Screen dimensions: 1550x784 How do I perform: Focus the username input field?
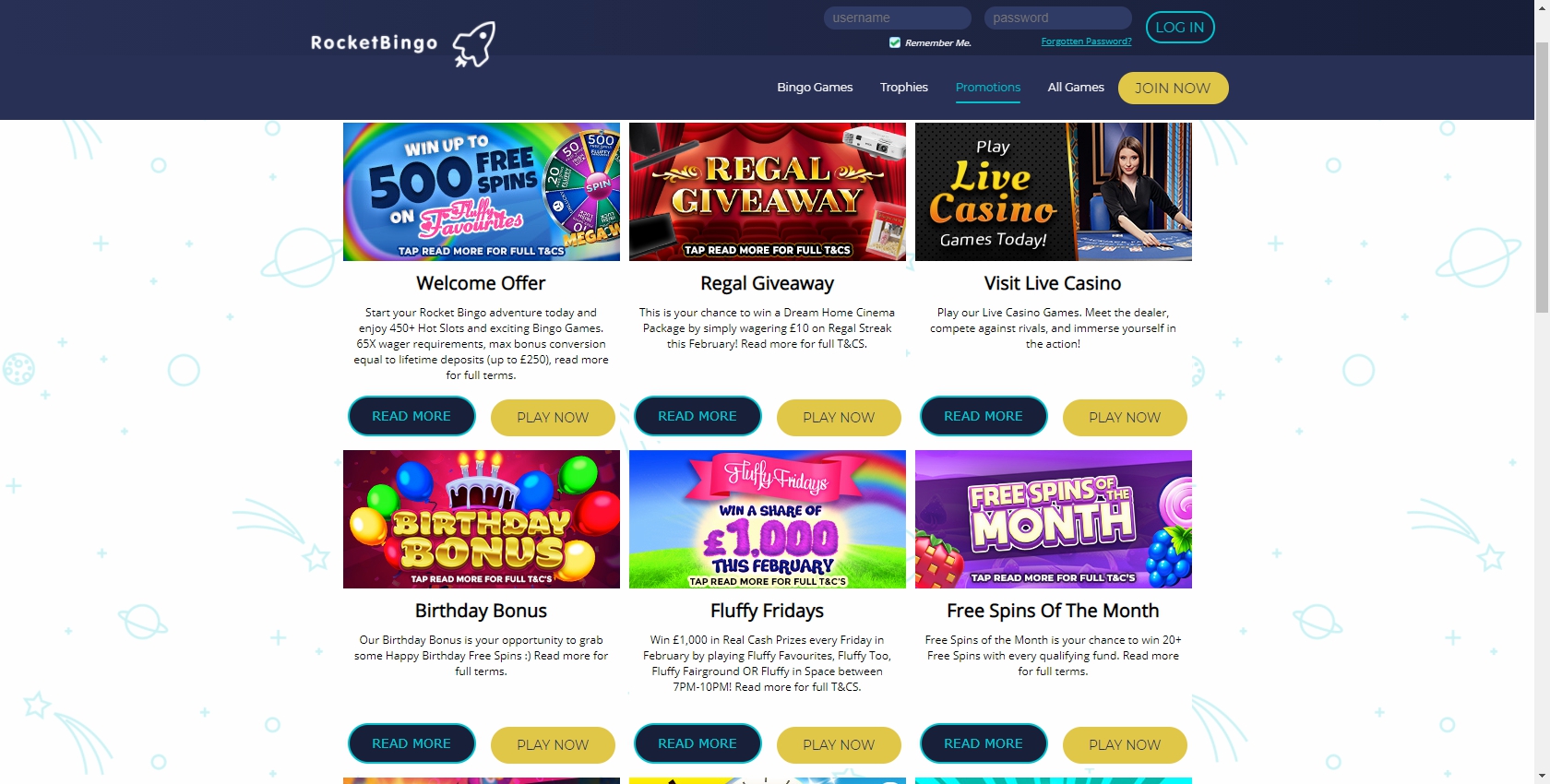click(x=897, y=18)
